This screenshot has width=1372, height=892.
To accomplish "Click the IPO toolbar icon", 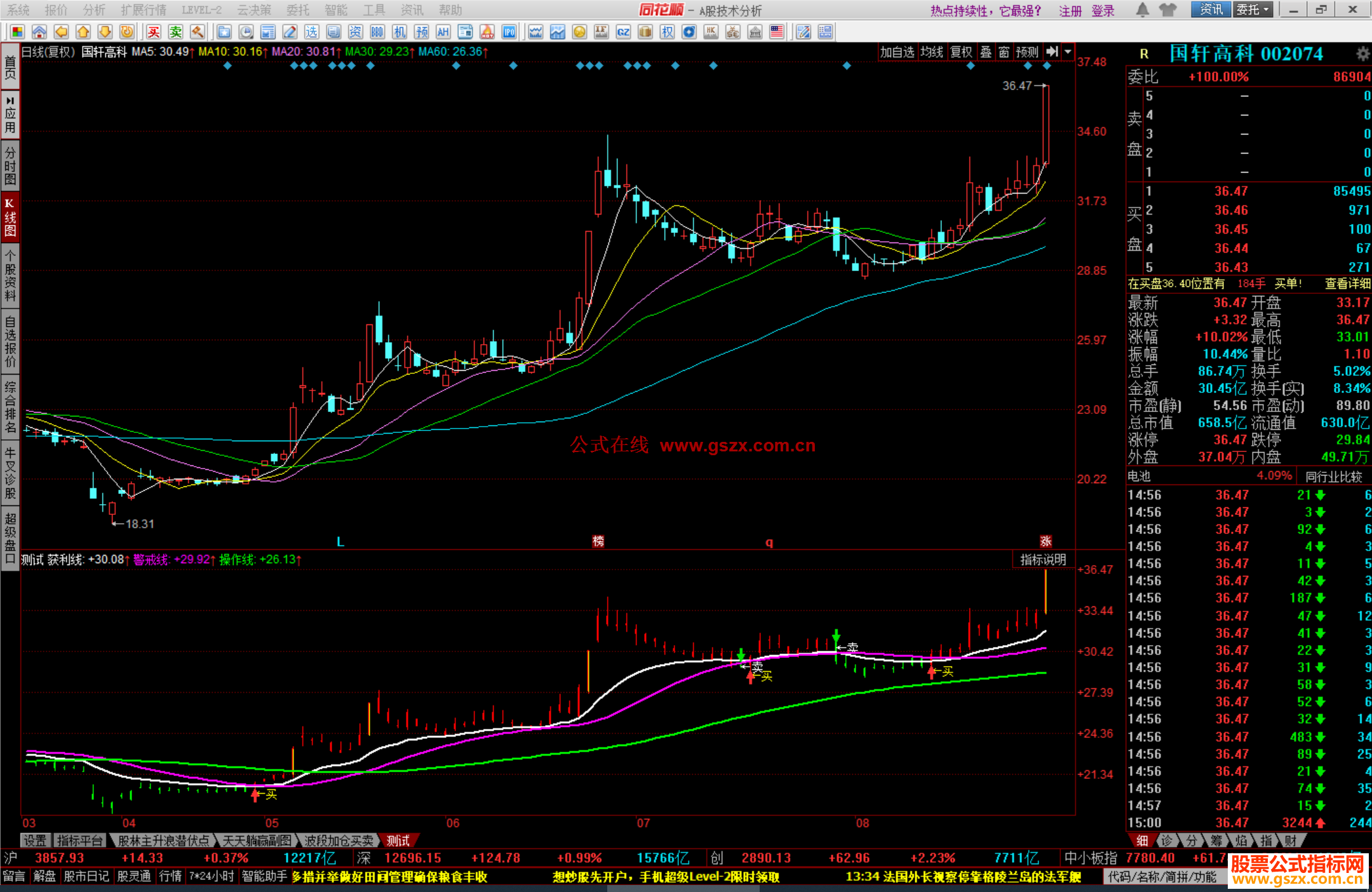I will [x=509, y=32].
